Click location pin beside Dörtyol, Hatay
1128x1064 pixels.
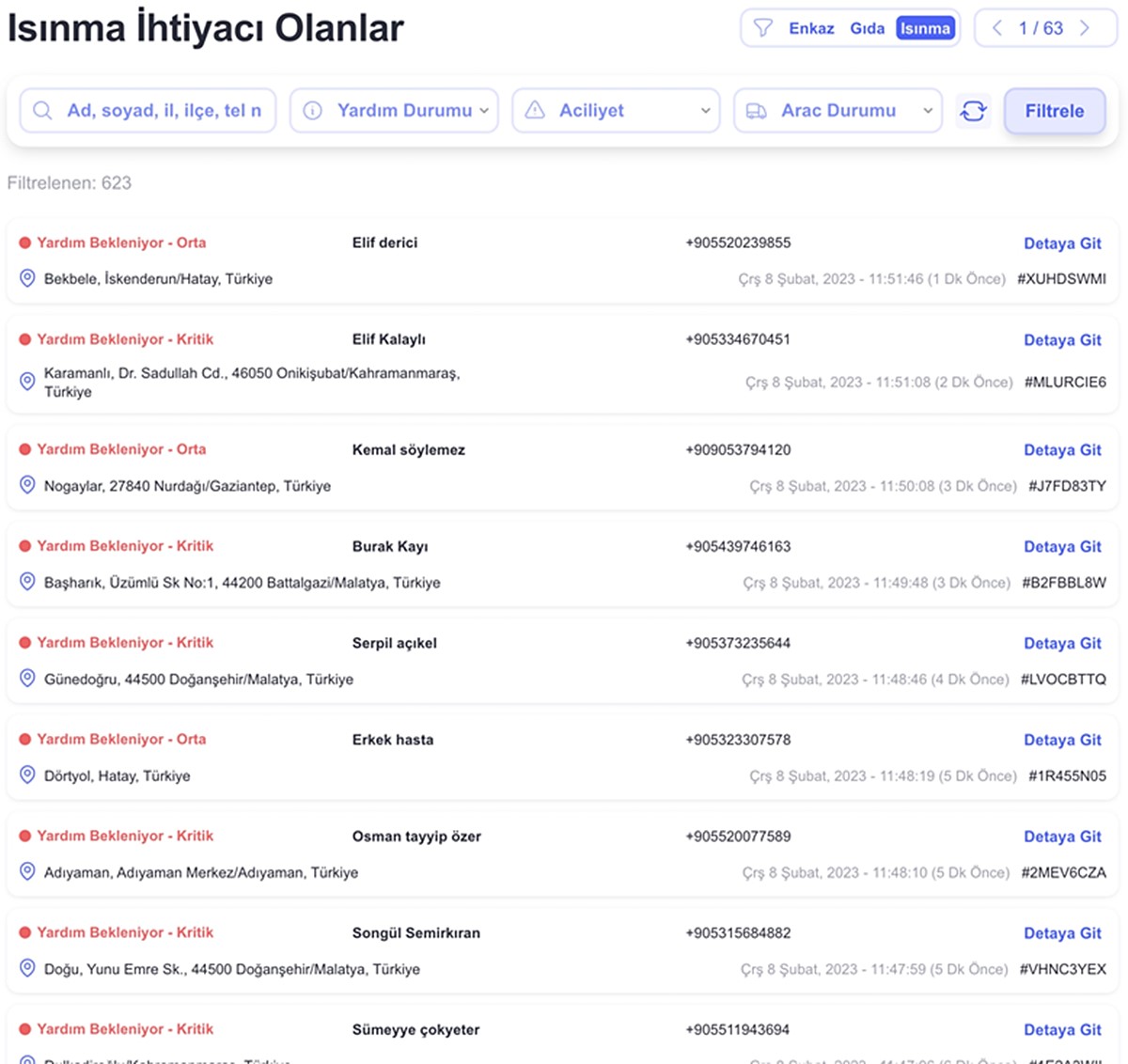pyautogui.click(x=27, y=775)
